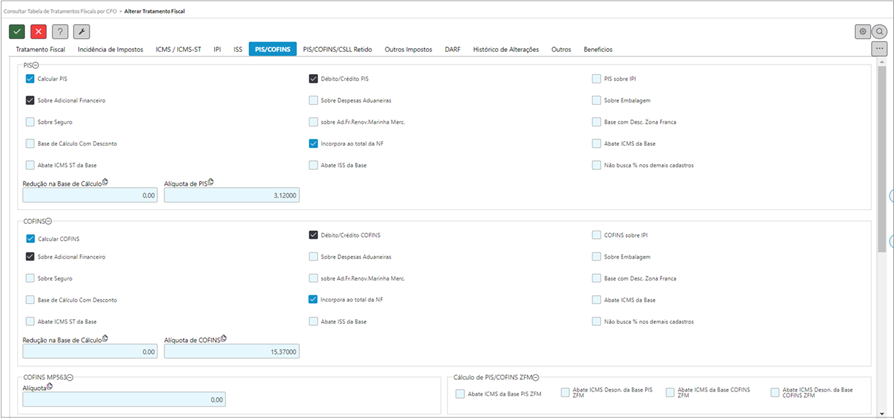Switch to the ICMS / ICMS-ST tab
This screenshot has width=894, height=419.
pyautogui.click(x=176, y=49)
